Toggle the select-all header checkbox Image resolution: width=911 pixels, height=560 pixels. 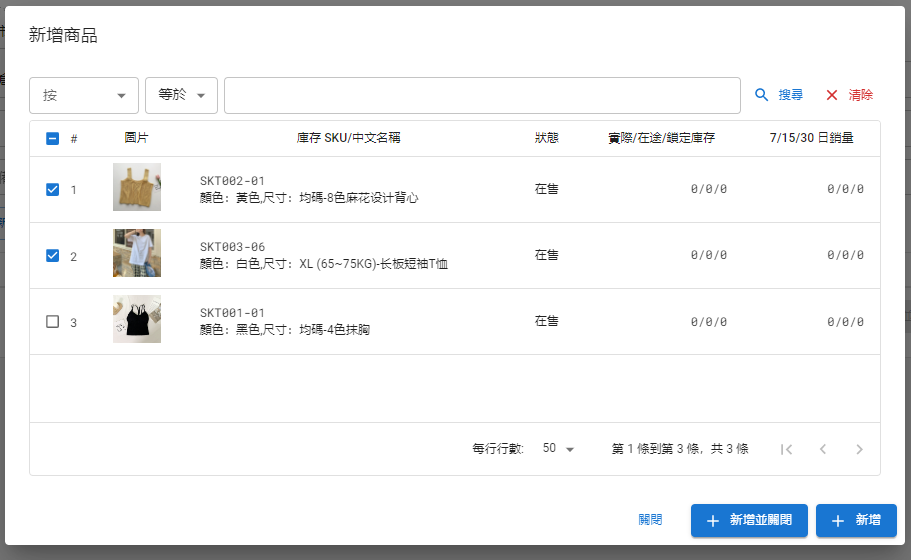[52, 138]
